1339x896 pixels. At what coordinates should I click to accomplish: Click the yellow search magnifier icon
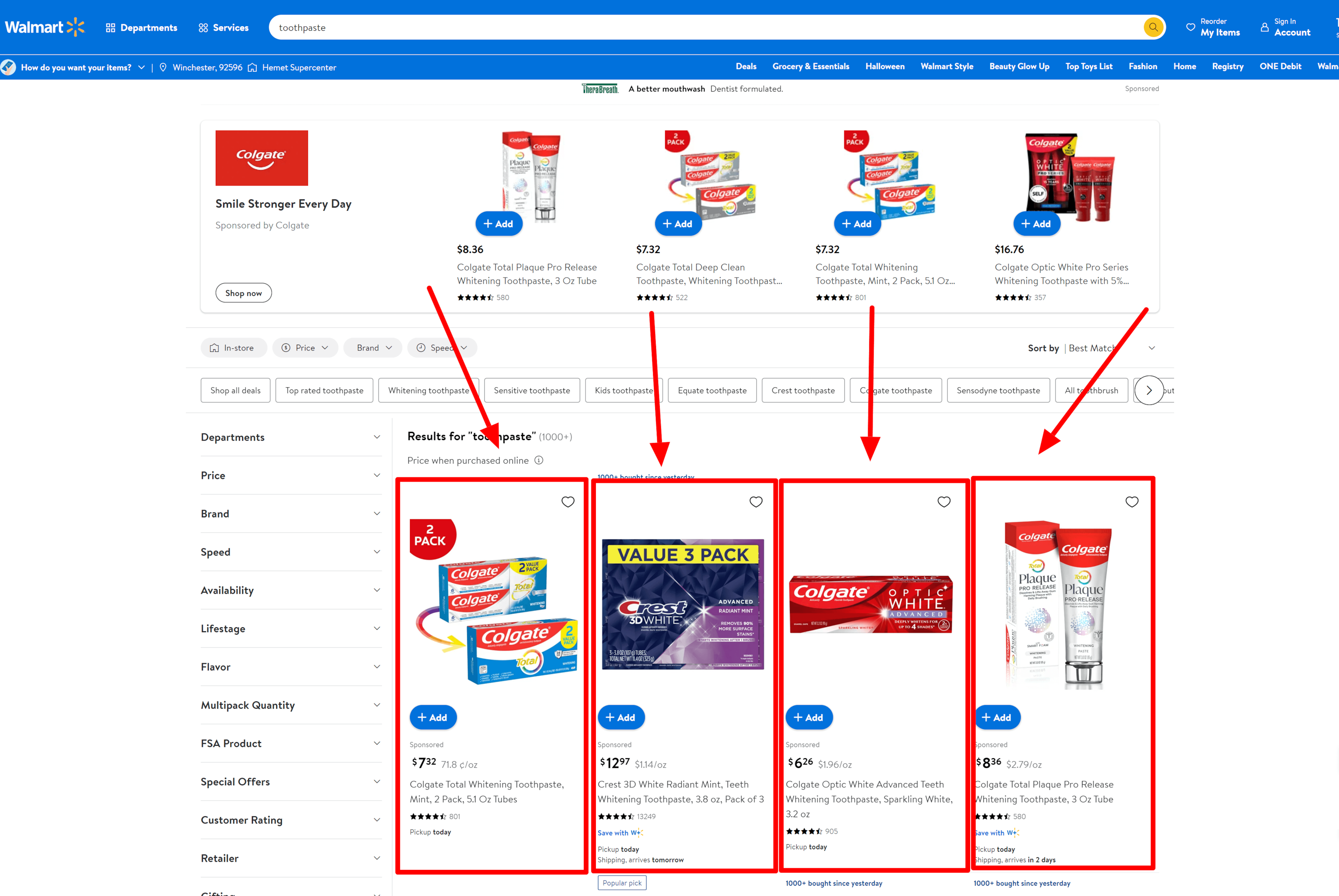(1153, 27)
